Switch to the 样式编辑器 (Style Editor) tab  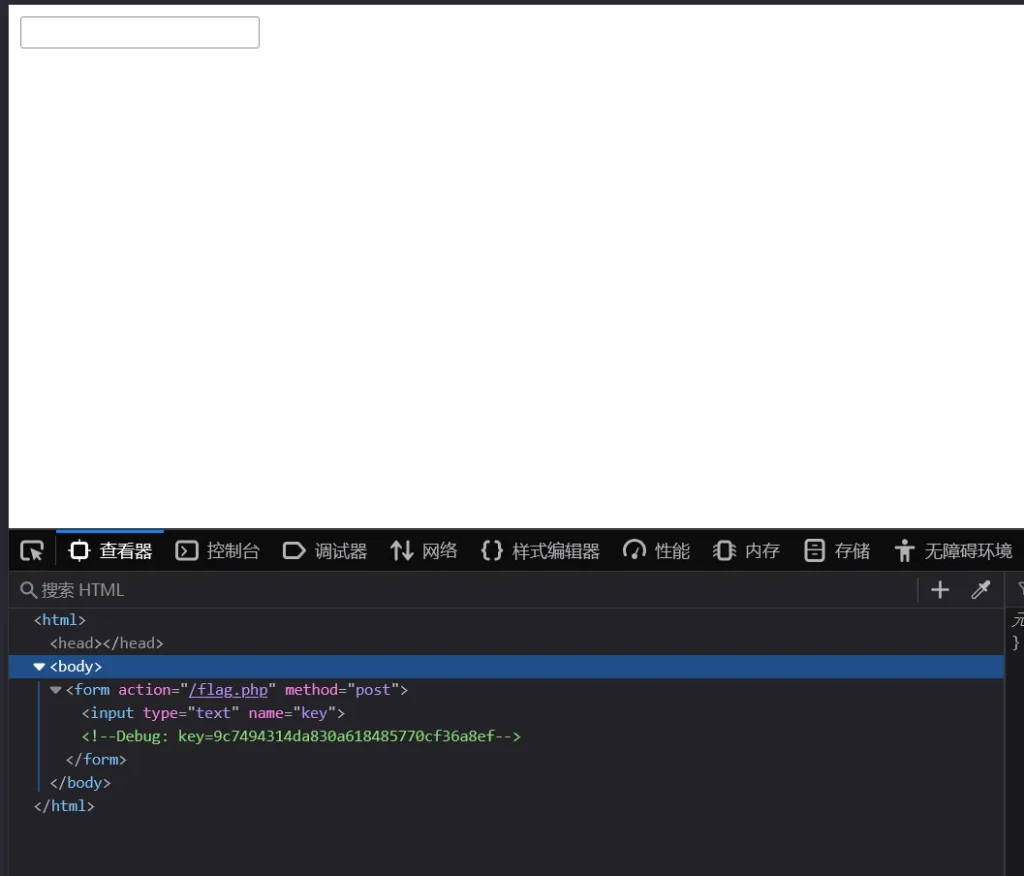point(540,551)
